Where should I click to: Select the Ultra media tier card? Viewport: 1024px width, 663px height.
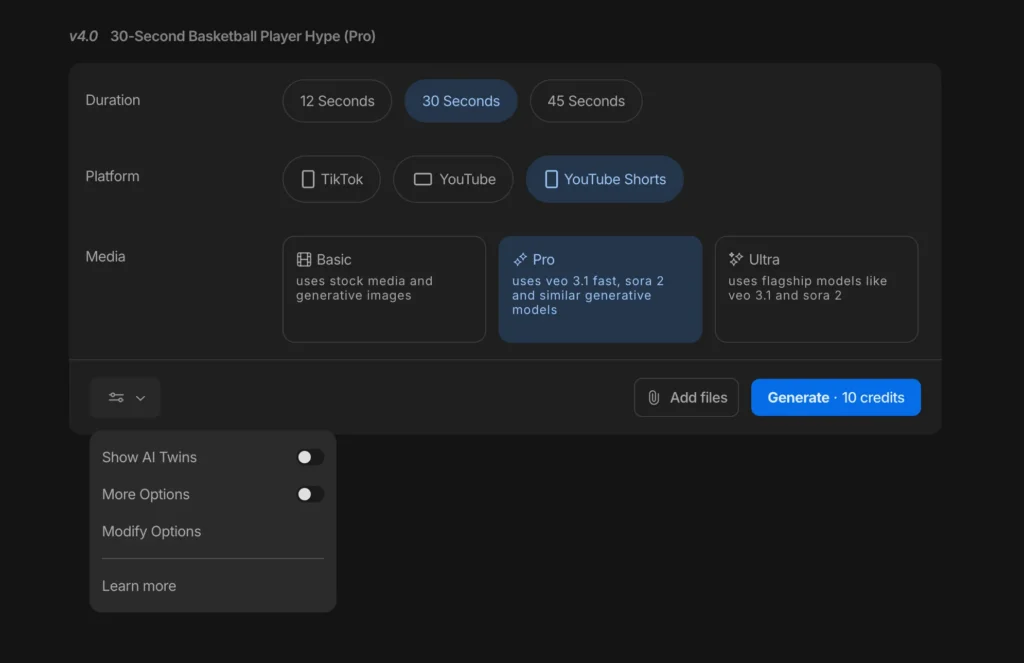[816, 289]
